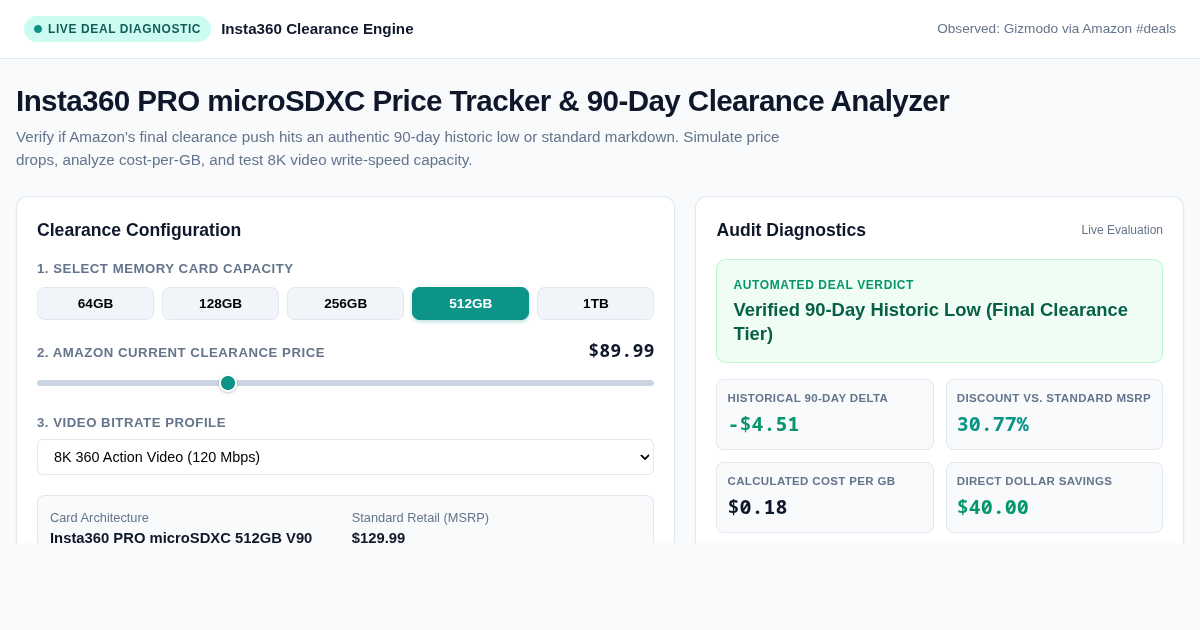Click the Clearance Configuration heading
1200x630 pixels.
[139, 230]
